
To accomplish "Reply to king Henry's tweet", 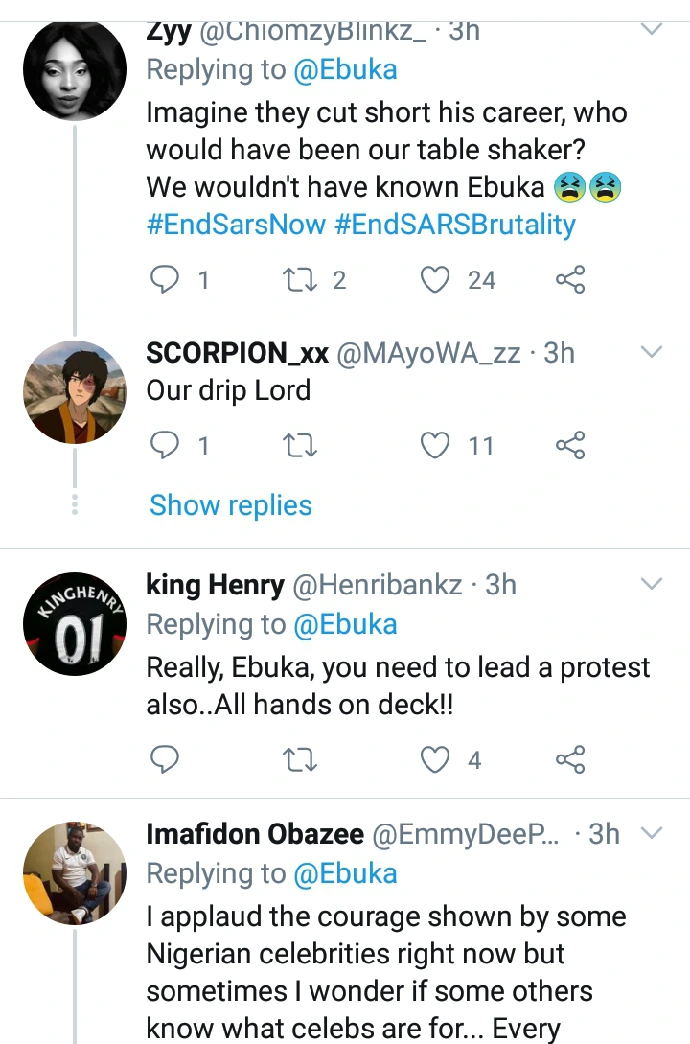I will tap(163, 761).
